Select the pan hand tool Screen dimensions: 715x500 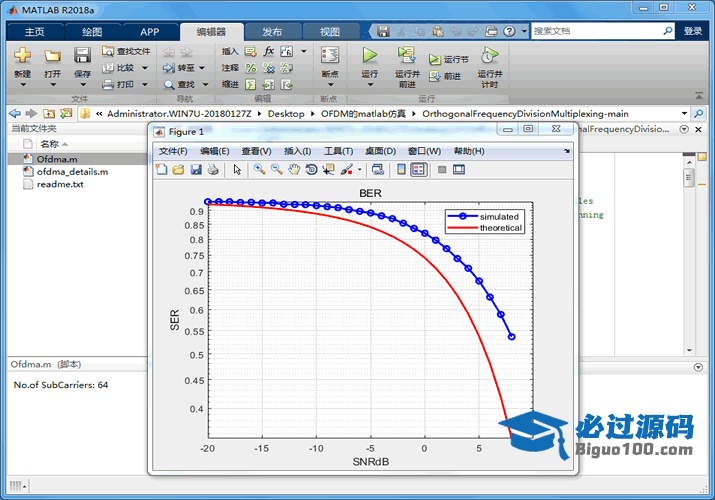click(294, 170)
